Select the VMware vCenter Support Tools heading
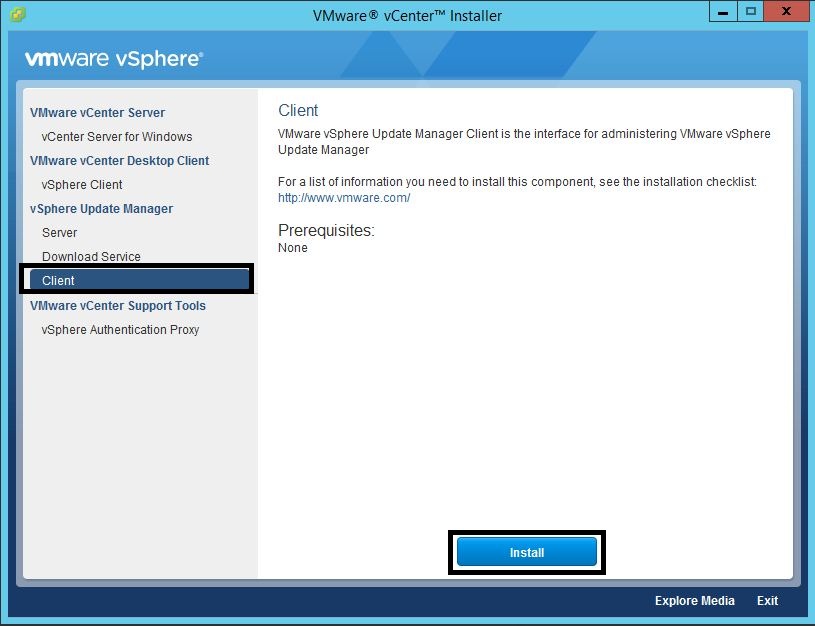 (117, 306)
